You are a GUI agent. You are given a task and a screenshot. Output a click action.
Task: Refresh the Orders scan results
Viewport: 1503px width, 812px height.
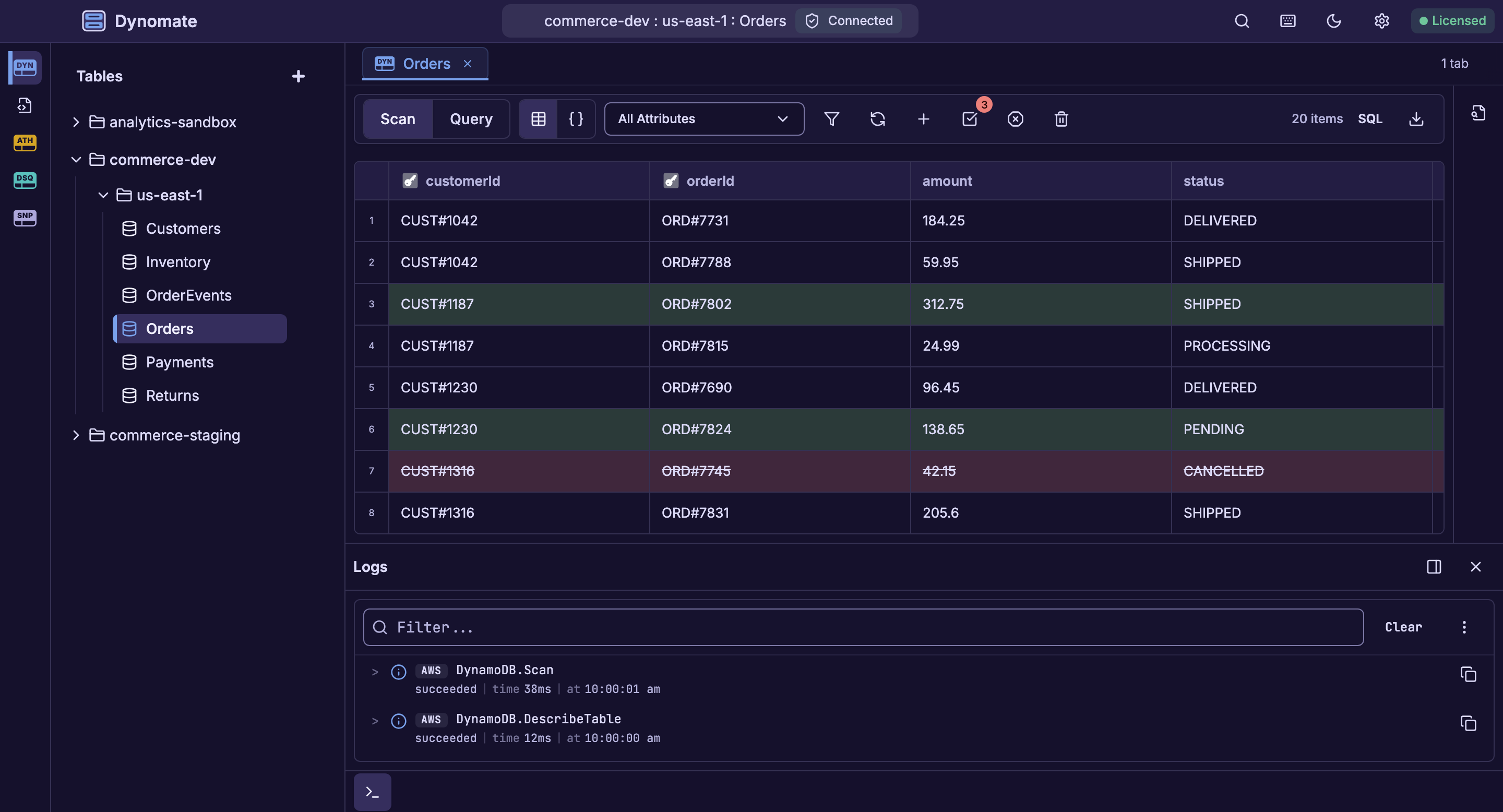point(877,119)
